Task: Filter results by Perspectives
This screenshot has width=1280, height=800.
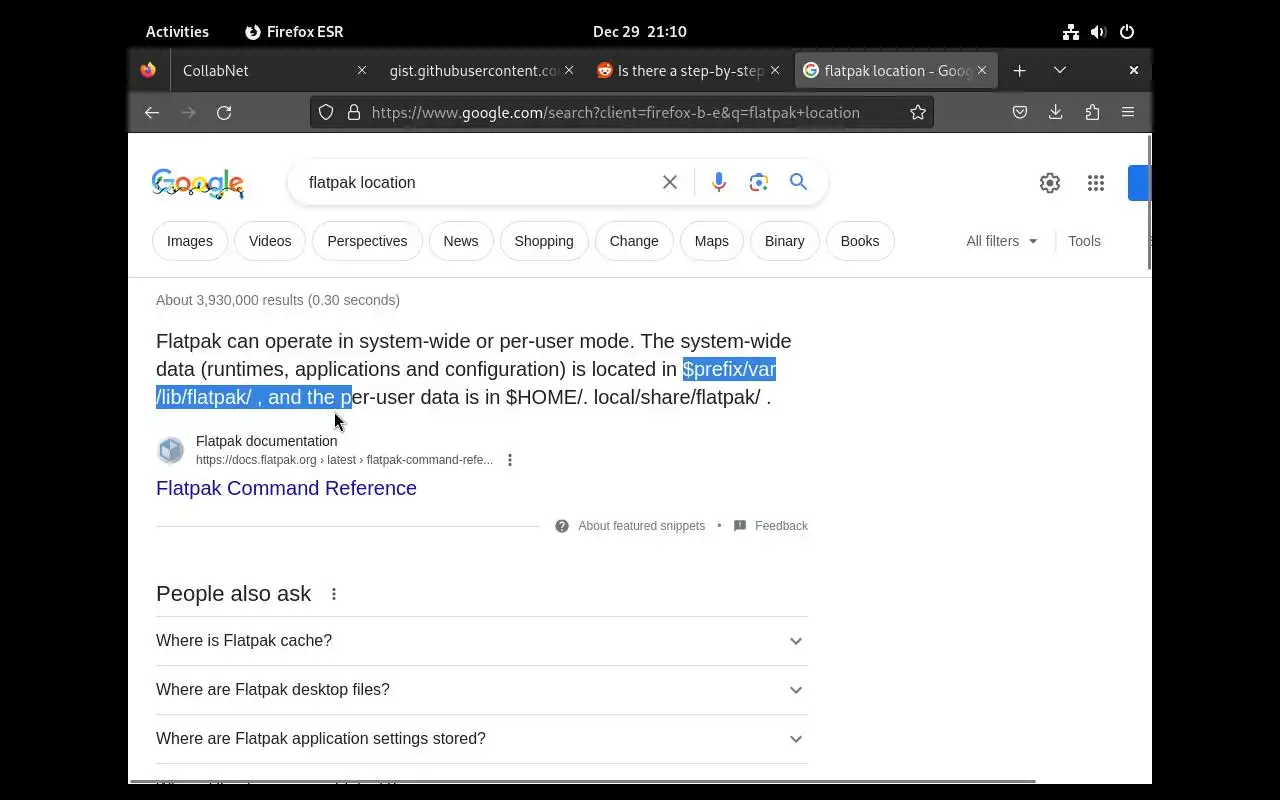Action: click(x=367, y=241)
